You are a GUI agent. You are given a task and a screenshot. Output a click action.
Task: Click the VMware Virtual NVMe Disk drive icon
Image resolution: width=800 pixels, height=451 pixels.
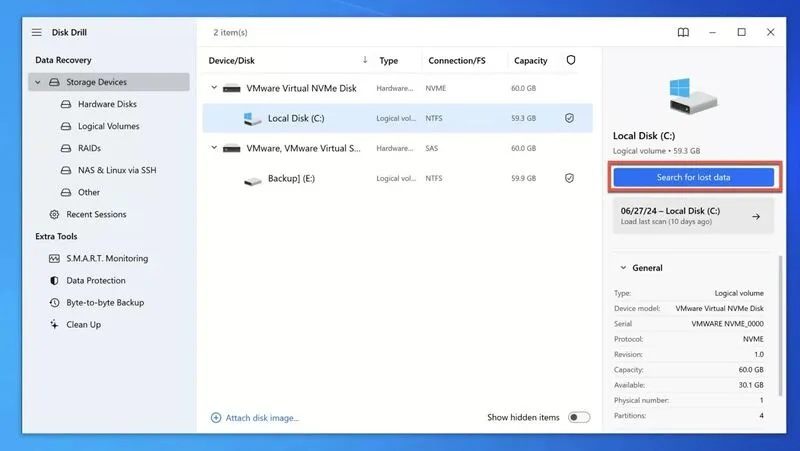tap(232, 88)
